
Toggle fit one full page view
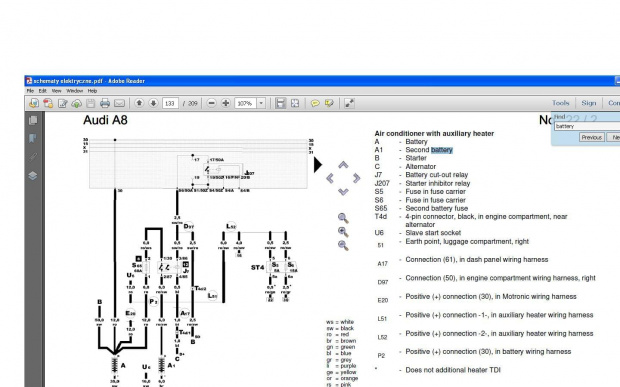coord(295,104)
